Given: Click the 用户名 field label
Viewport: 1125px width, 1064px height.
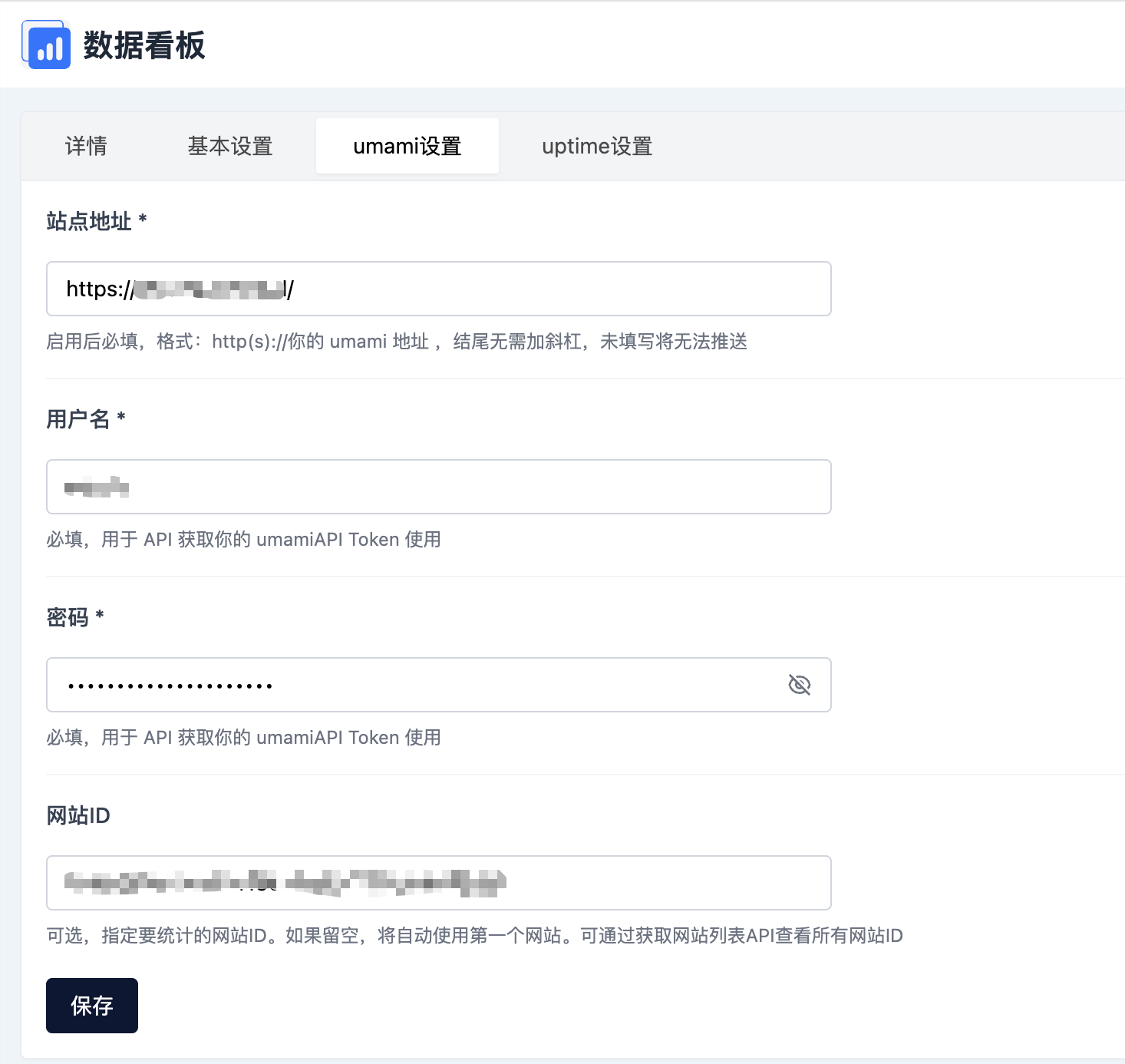Looking at the screenshot, I should [78, 419].
